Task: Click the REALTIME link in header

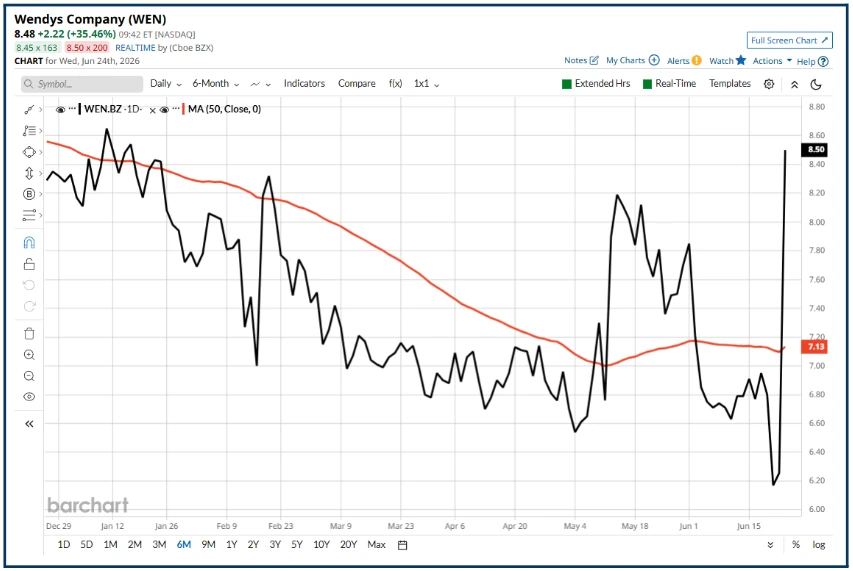Action: point(135,48)
